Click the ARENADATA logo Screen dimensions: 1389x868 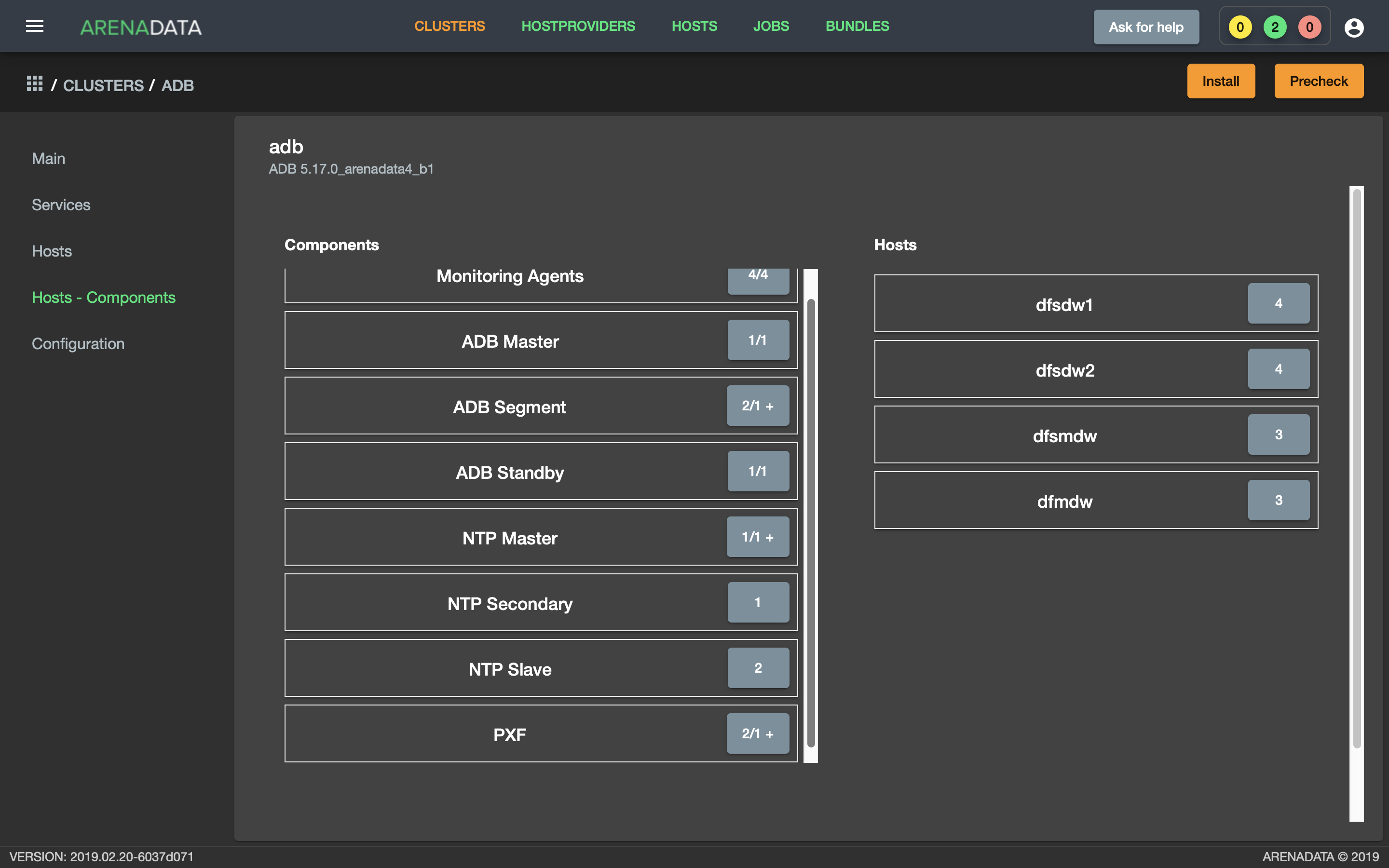(x=141, y=27)
